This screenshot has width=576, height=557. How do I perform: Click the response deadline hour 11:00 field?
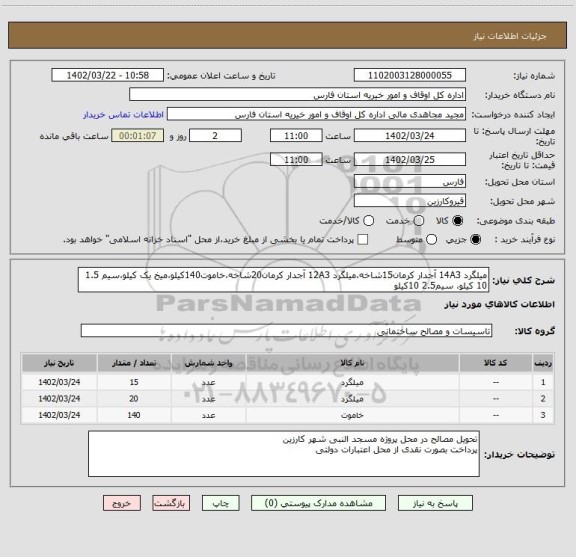click(x=296, y=136)
